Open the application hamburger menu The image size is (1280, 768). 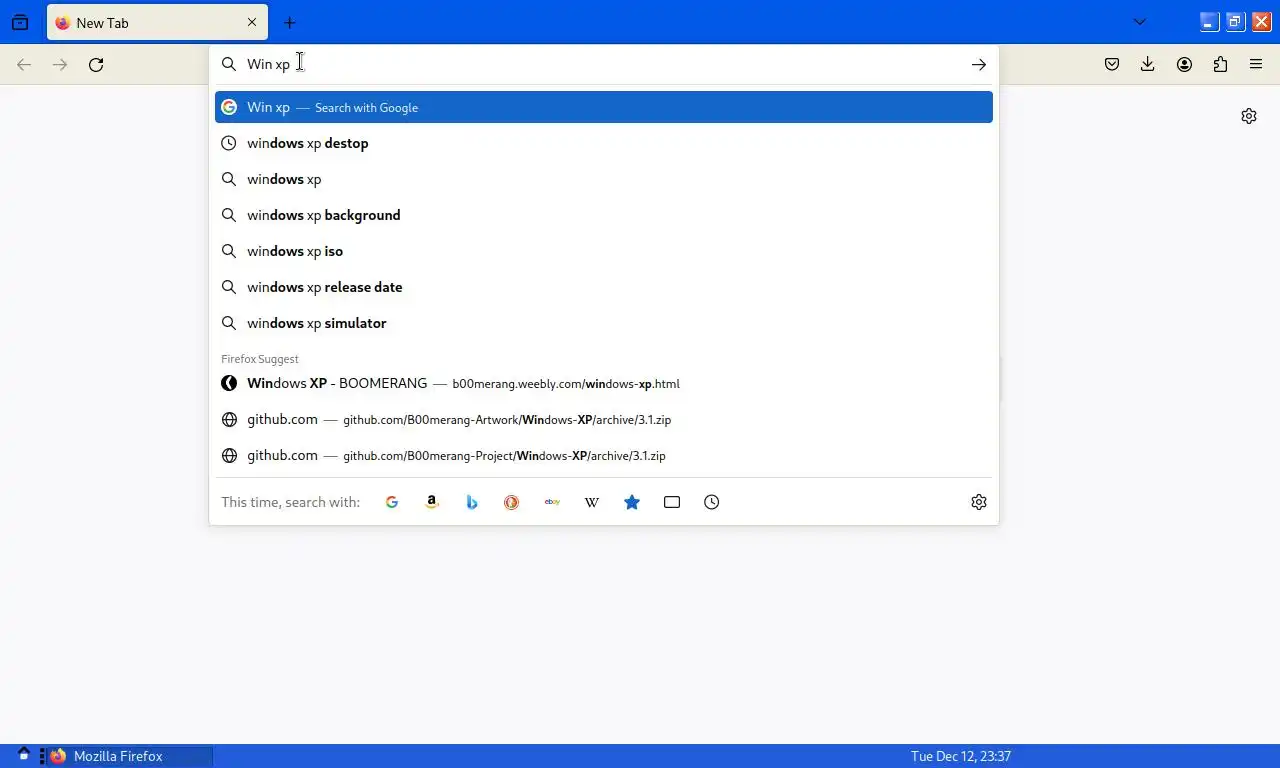tap(1256, 64)
